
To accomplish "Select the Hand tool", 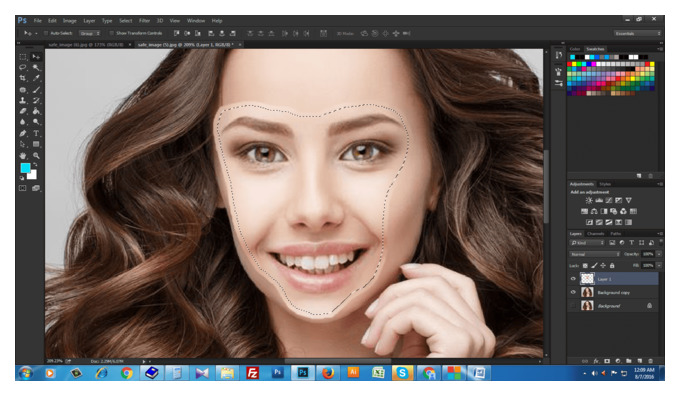I will (23, 156).
